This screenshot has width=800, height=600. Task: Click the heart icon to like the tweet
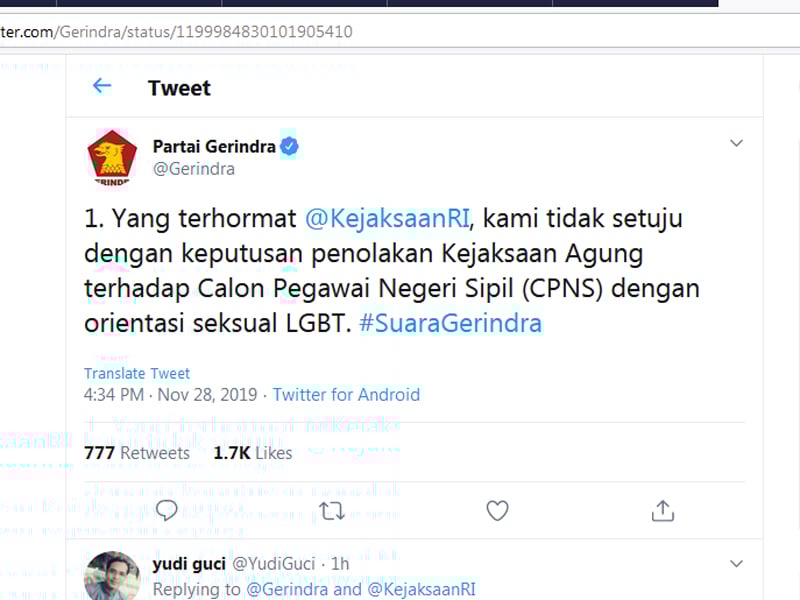497,510
